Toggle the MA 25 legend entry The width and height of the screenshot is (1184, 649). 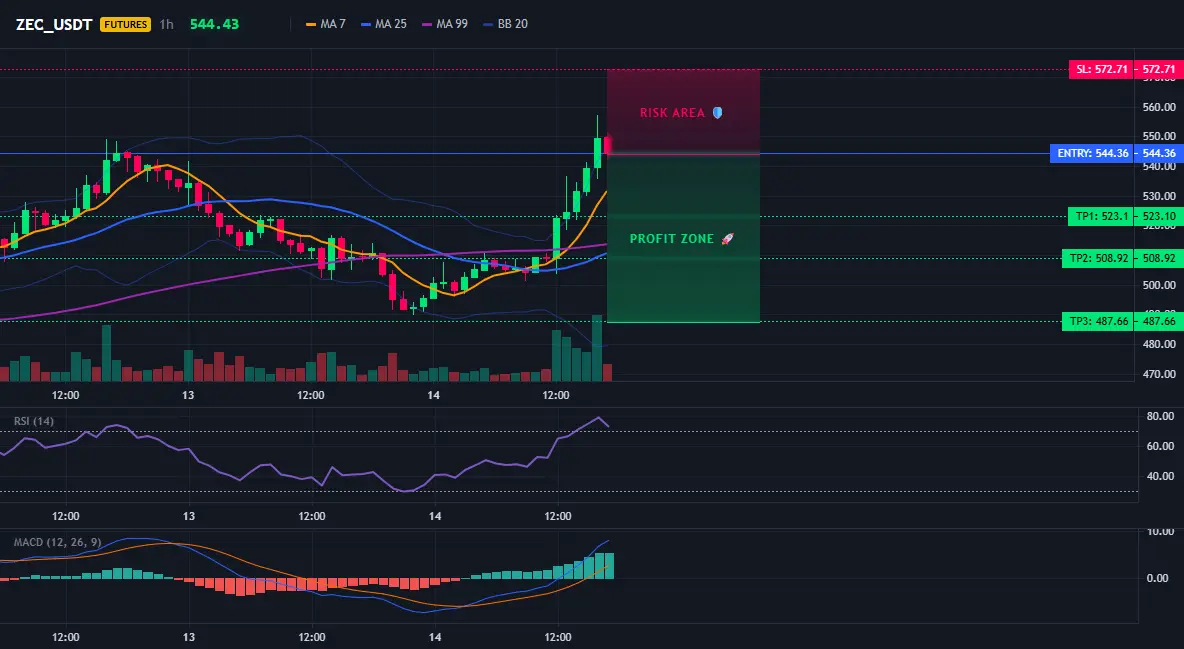[x=384, y=24]
